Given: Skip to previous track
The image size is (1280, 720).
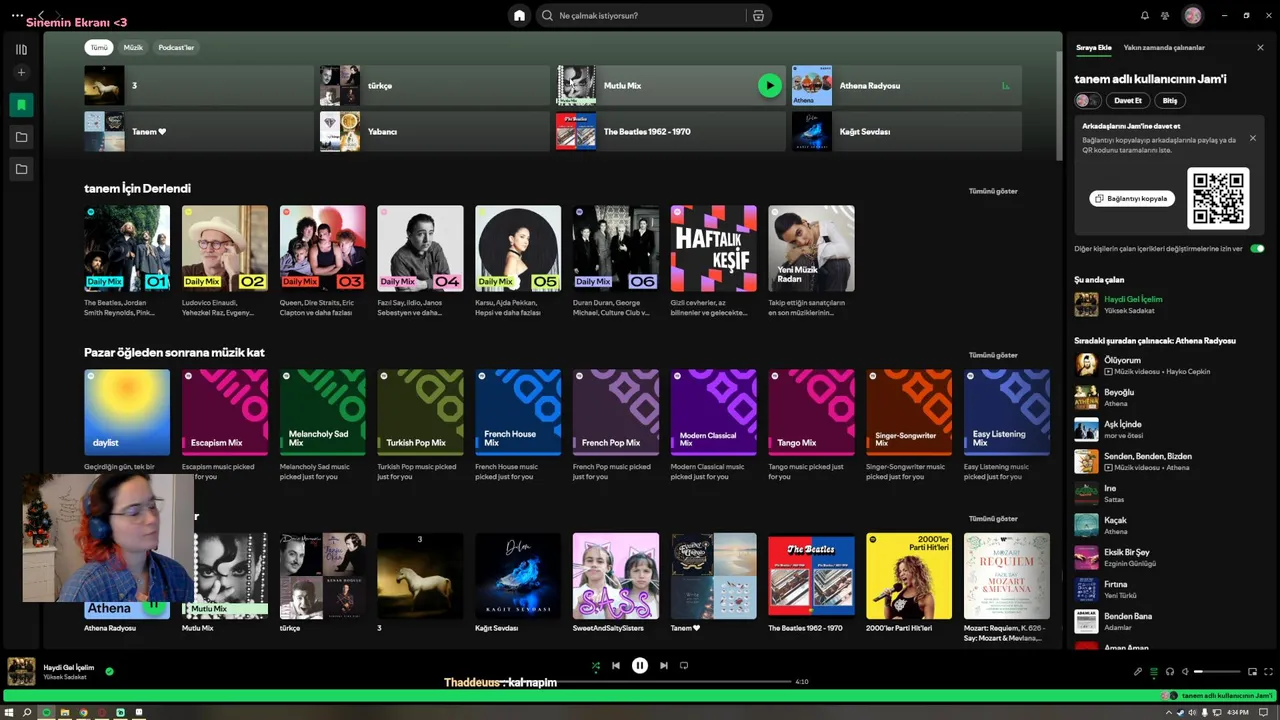Looking at the screenshot, I should pyautogui.click(x=616, y=665).
